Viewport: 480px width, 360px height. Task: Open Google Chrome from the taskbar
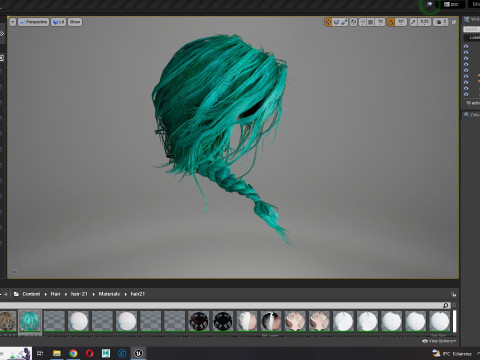click(73, 353)
